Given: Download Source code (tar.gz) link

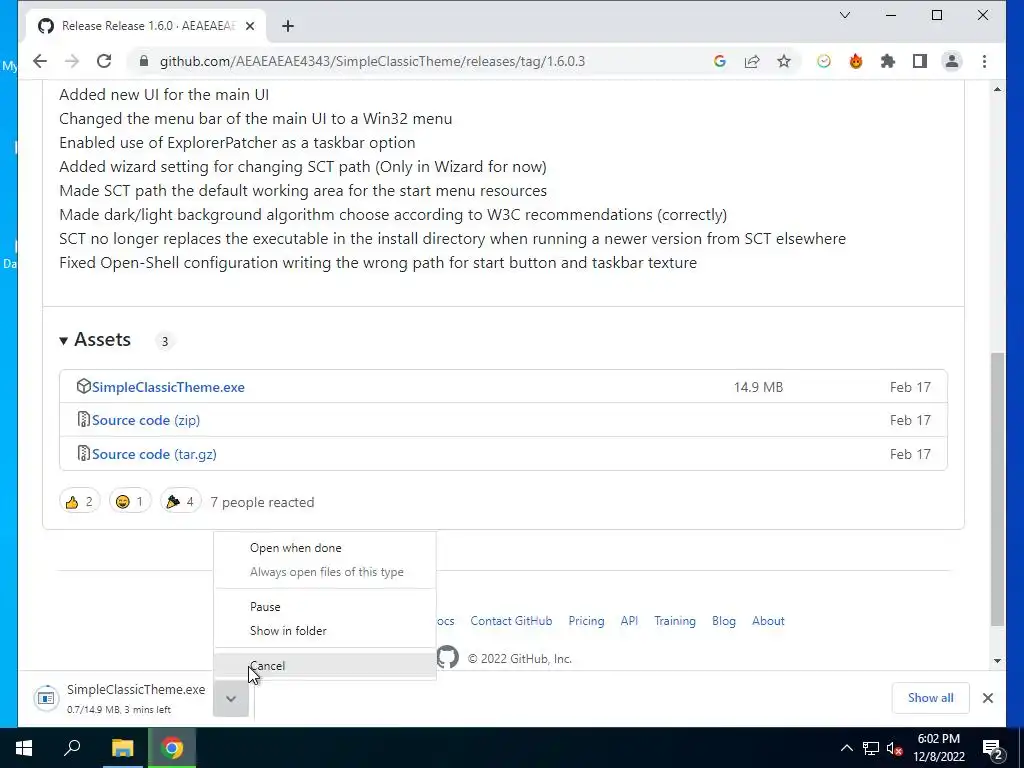Looking at the screenshot, I should pyautogui.click(x=154, y=455).
